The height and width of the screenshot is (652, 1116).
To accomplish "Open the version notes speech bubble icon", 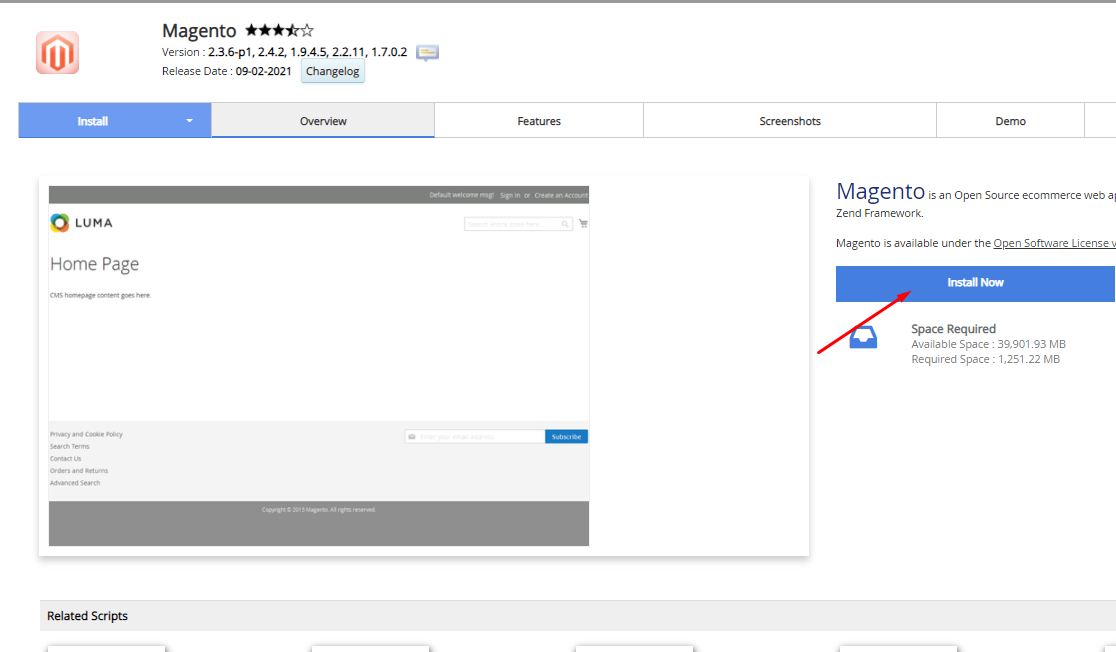I will [427, 53].
